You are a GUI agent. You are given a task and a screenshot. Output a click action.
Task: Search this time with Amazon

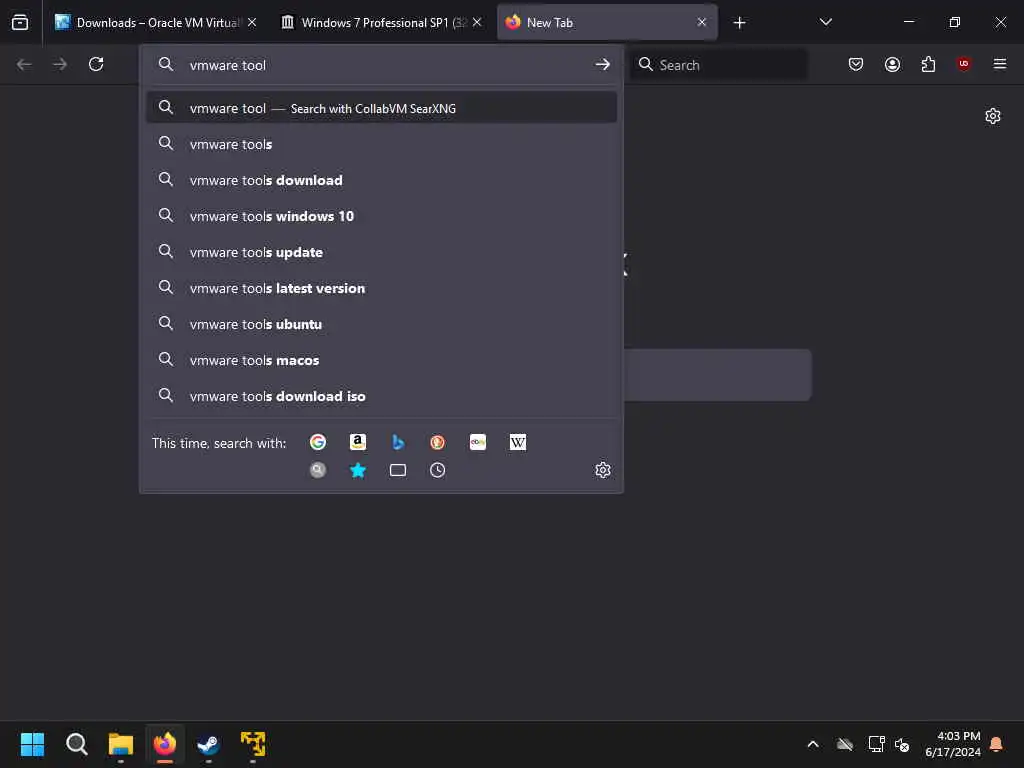[358, 442]
